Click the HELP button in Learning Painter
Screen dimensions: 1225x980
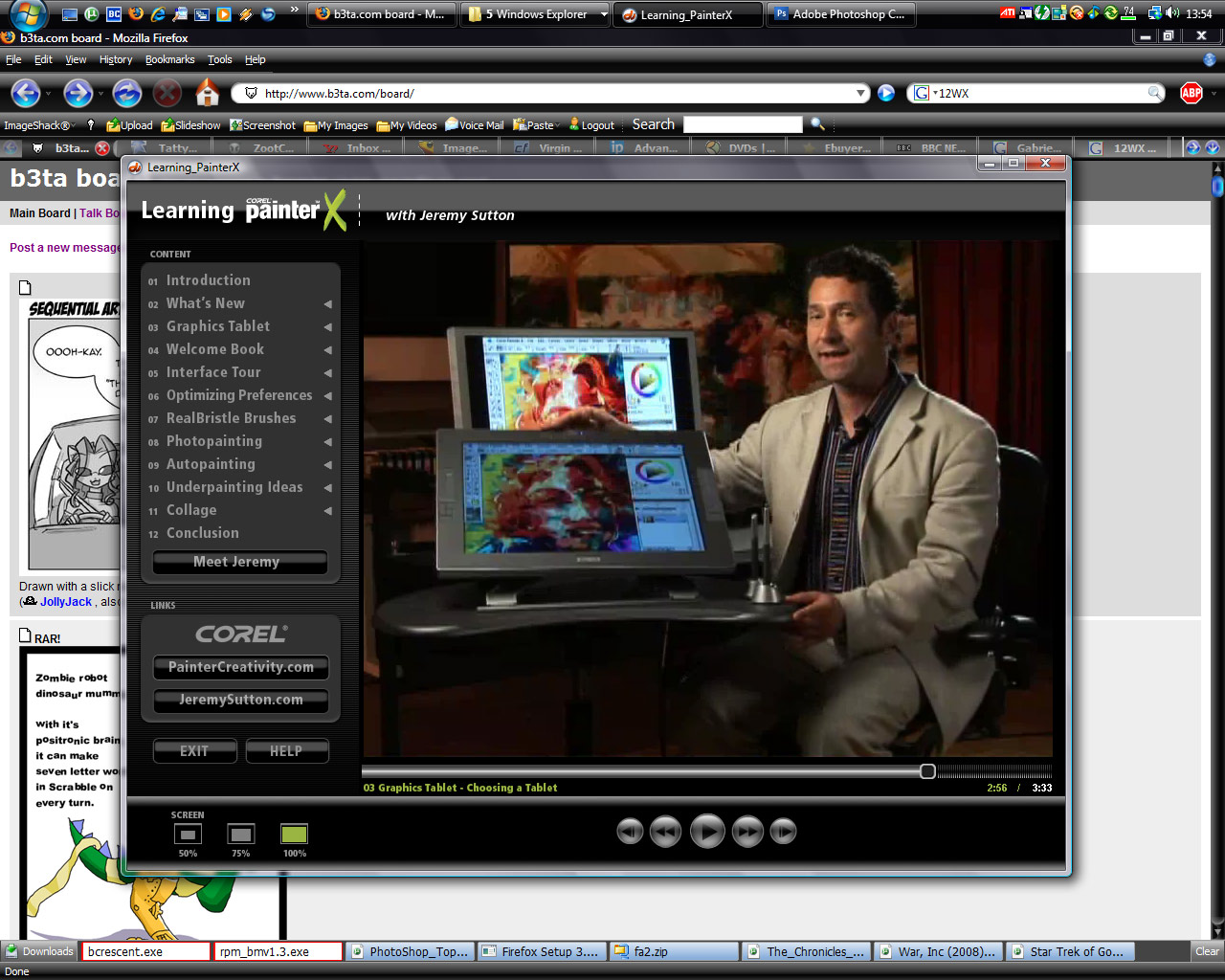click(286, 751)
